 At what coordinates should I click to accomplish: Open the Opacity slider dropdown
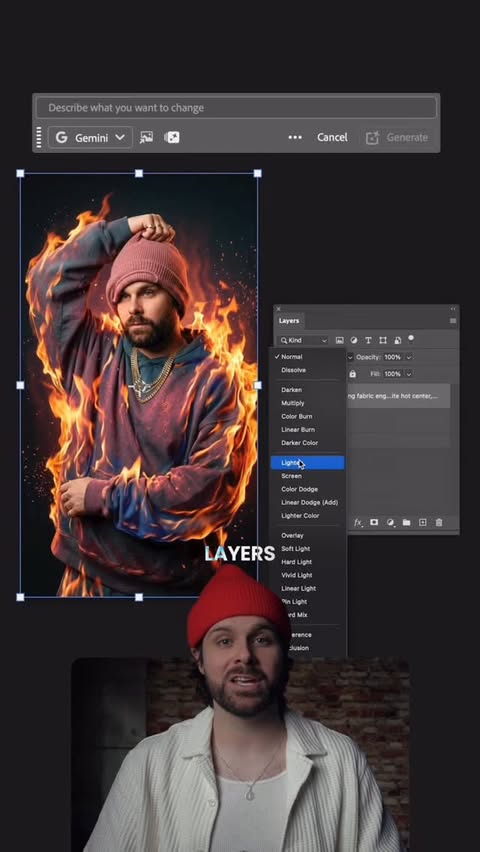tap(409, 357)
